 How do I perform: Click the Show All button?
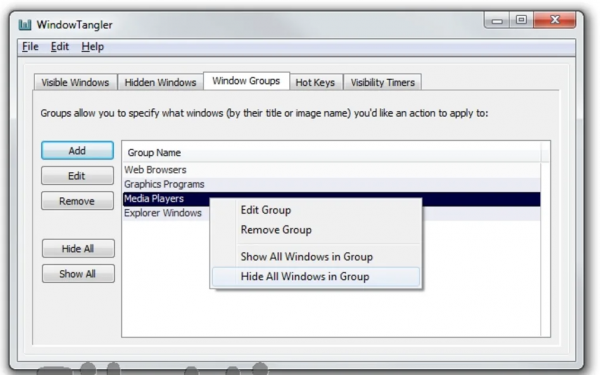coord(78,274)
